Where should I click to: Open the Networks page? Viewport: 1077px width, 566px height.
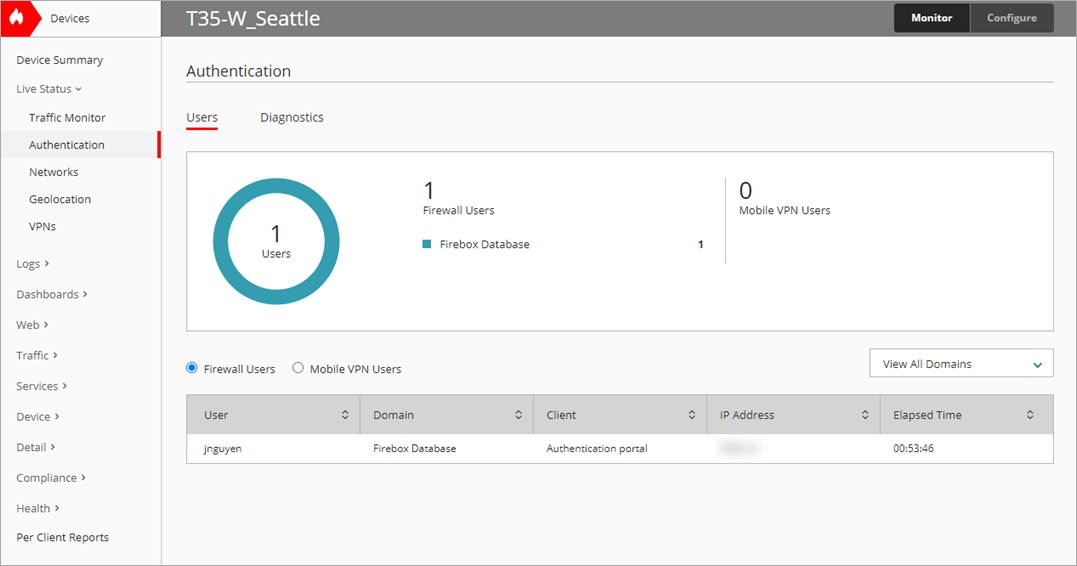coord(54,172)
